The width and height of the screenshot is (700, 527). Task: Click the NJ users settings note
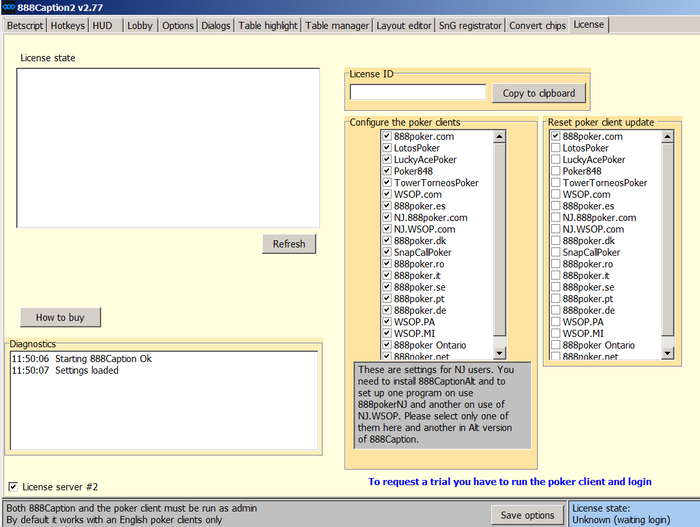click(x=442, y=405)
